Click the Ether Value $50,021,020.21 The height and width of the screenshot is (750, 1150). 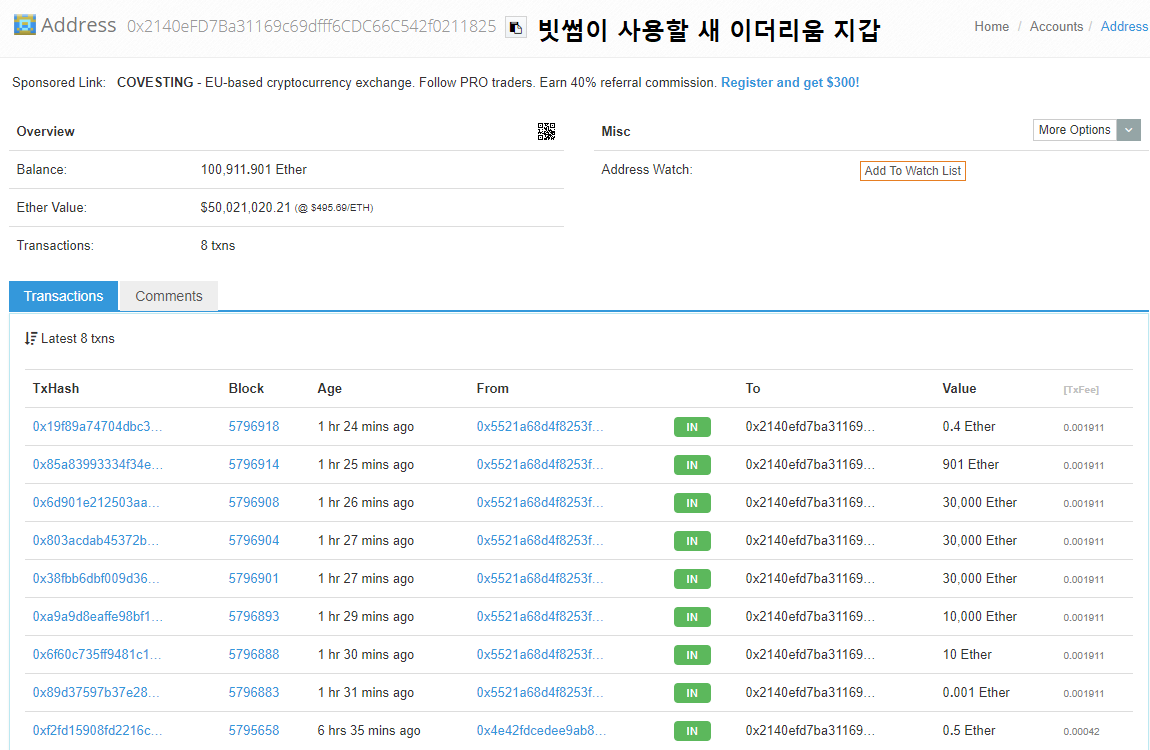point(246,207)
